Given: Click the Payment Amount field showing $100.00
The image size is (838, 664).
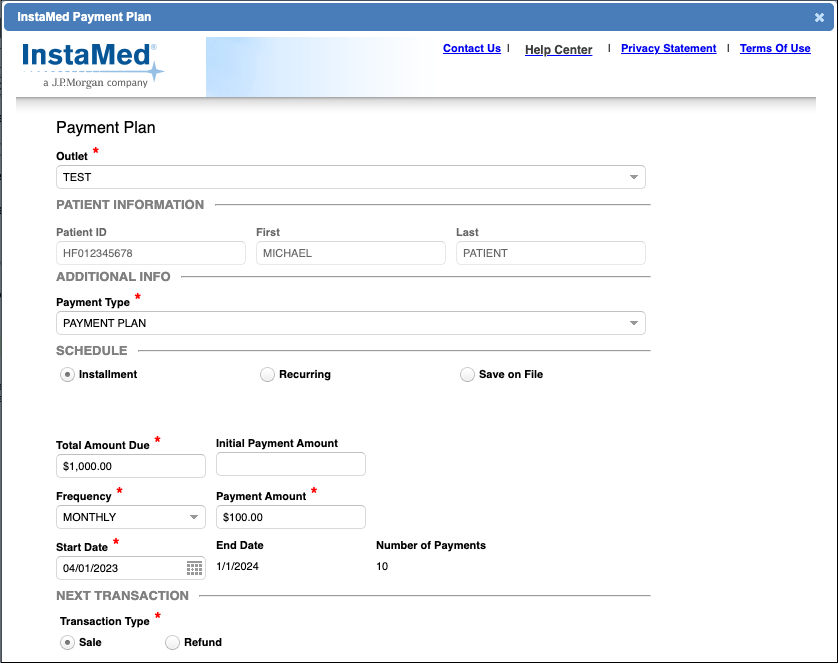Looking at the screenshot, I should (291, 517).
